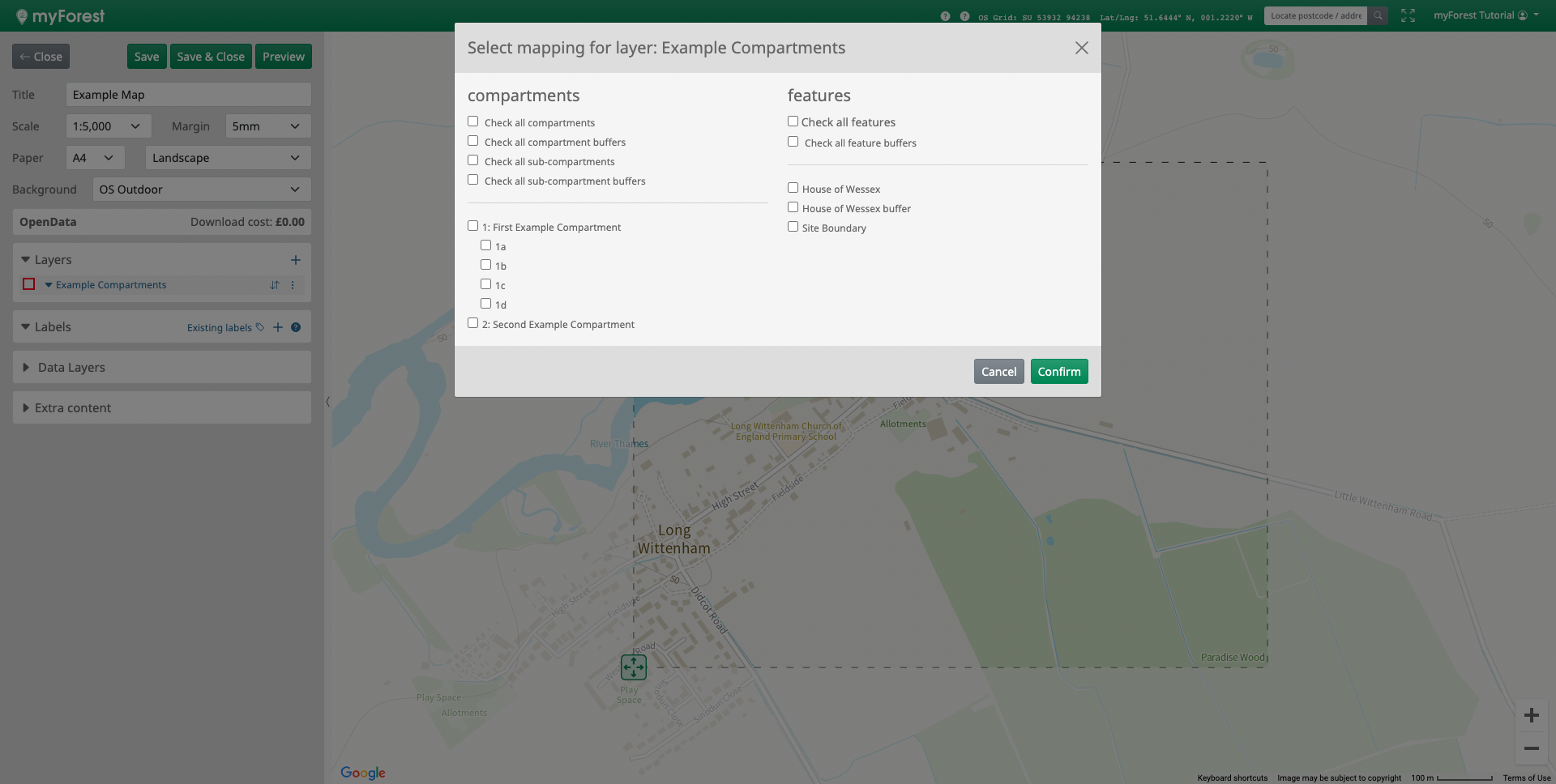
Task: Click the Confirm button
Action: pyautogui.click(x=1058, y=372)
